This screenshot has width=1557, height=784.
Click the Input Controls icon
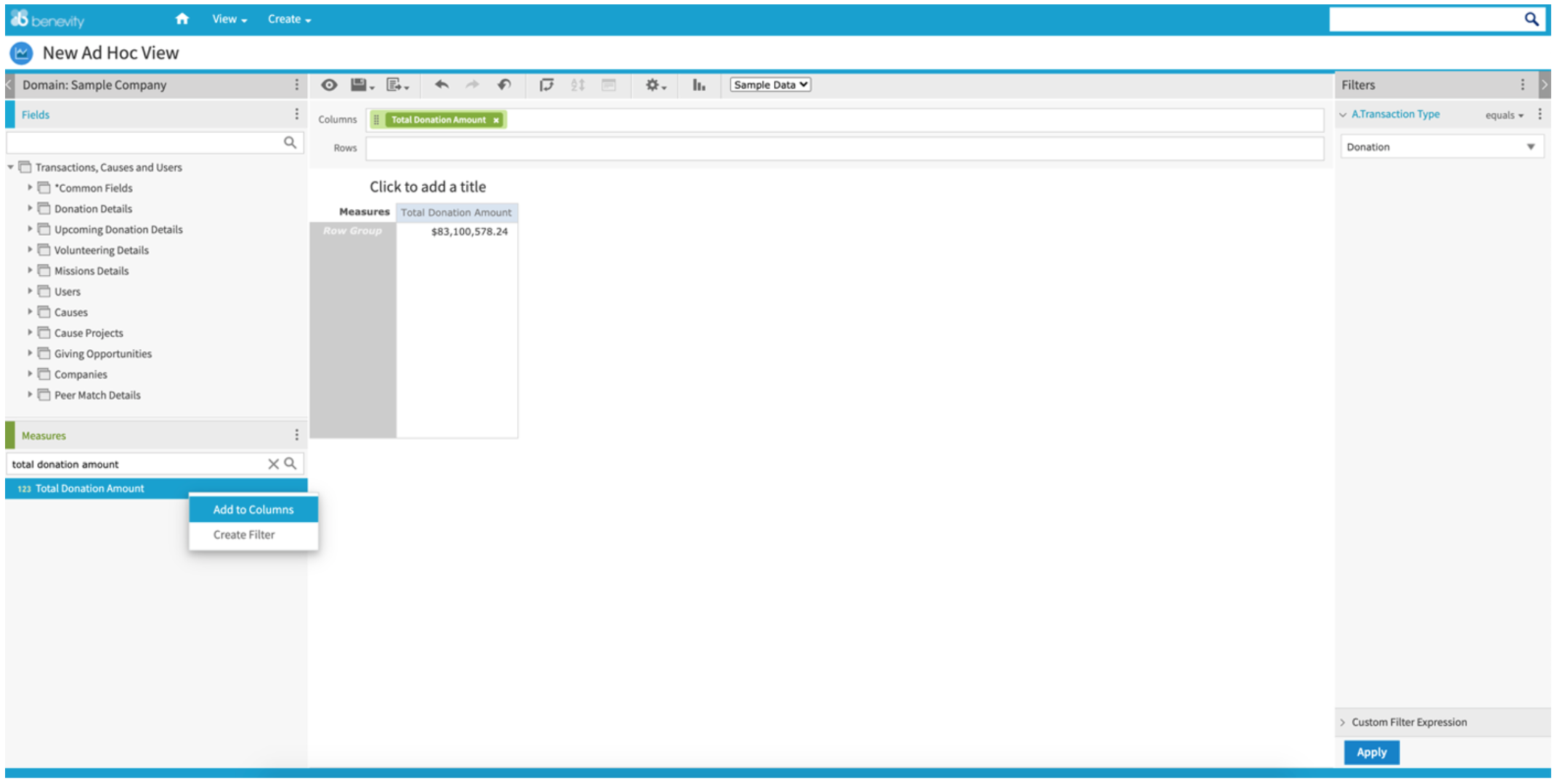pos(609,85)
